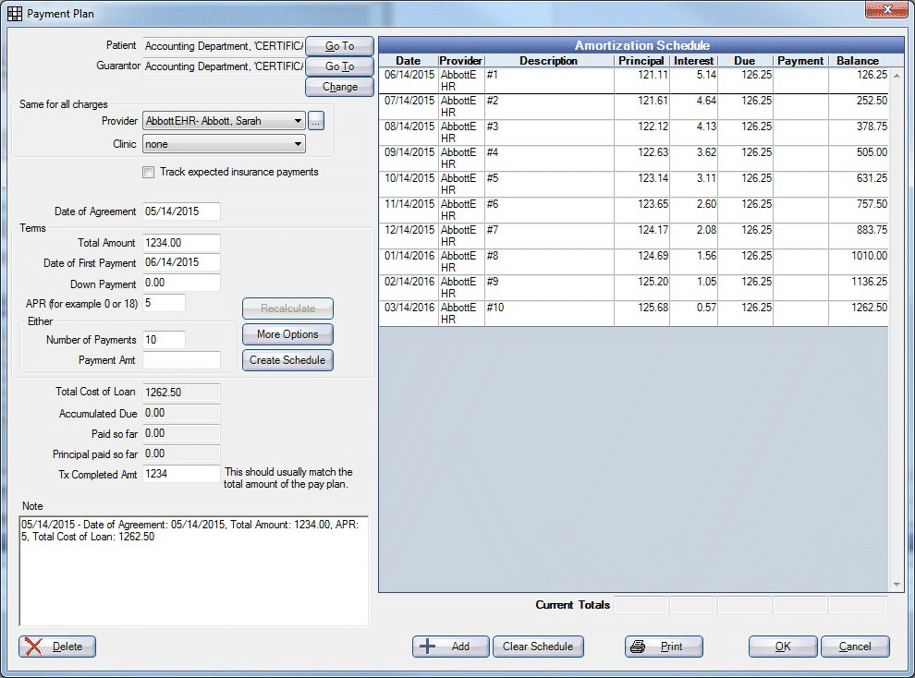Confirm the payment plan with OK
Image resolution: width=915 pixels, height=678 pixels.
pos(782,646)
